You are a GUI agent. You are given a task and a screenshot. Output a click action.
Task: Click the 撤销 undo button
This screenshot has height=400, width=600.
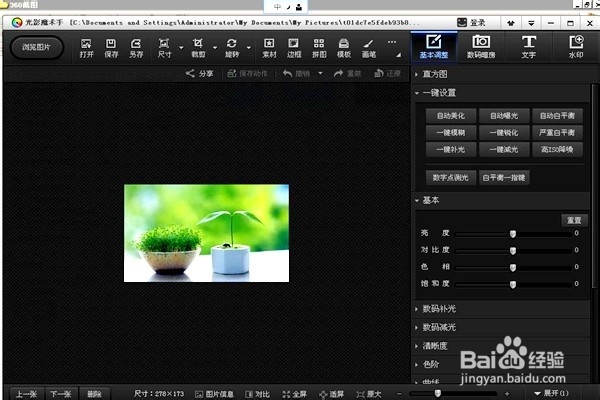[x=296, y=73]
